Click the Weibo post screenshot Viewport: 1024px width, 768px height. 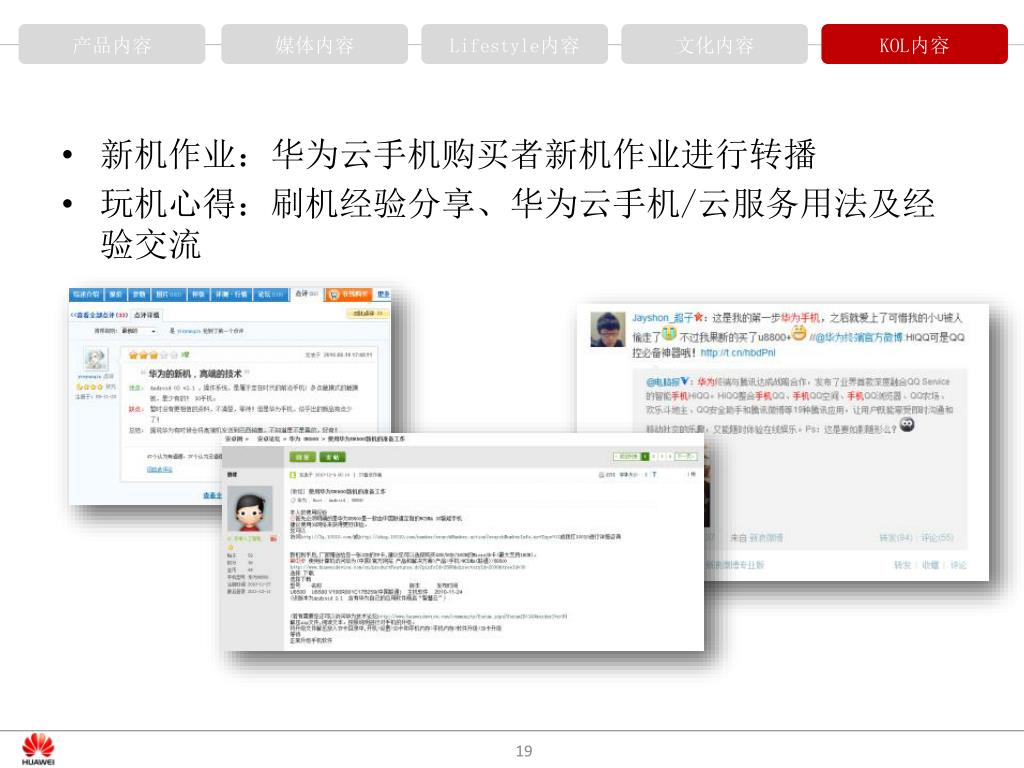click(x=782, y=441)
